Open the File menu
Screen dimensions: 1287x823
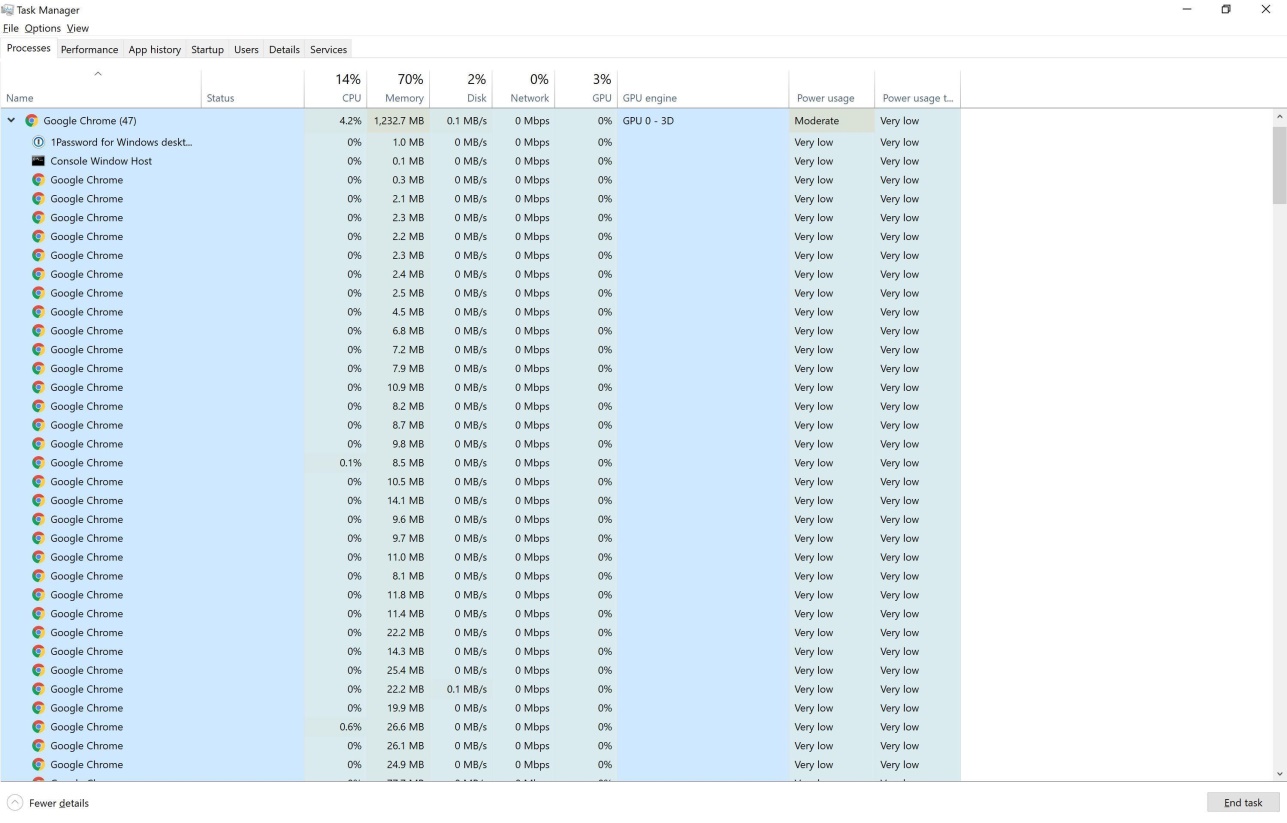coord(10,28)
